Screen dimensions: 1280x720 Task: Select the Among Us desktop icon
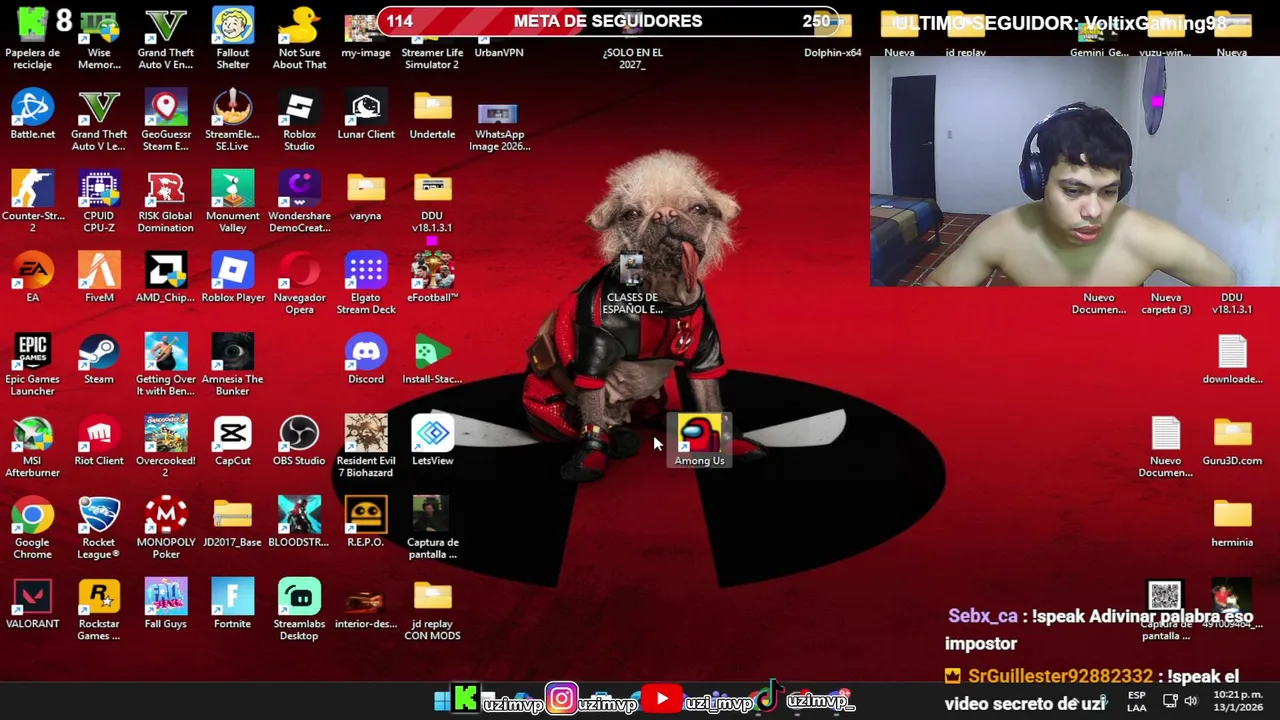tap(699, 441)
